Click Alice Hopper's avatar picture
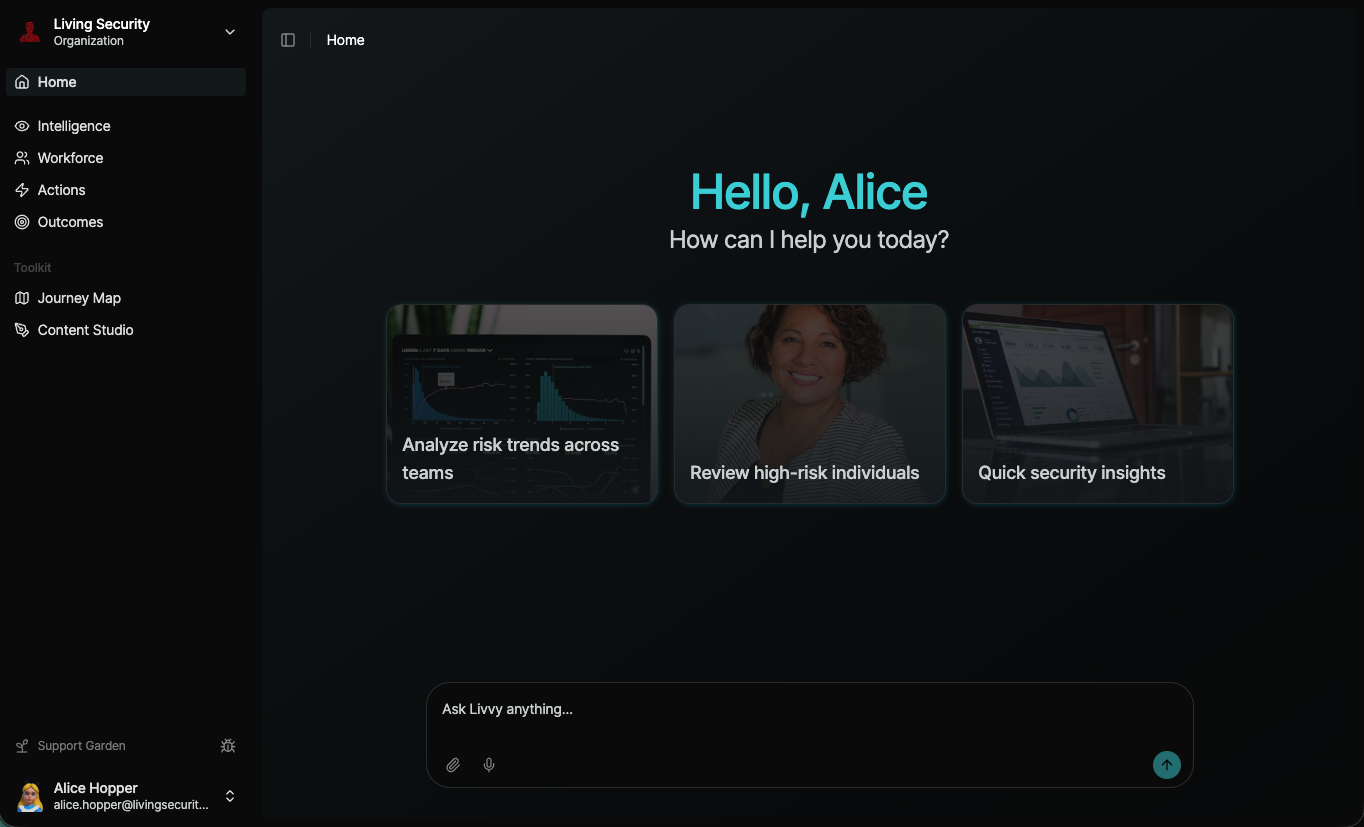The image size is (1364, 827). [x=30, y=796]
